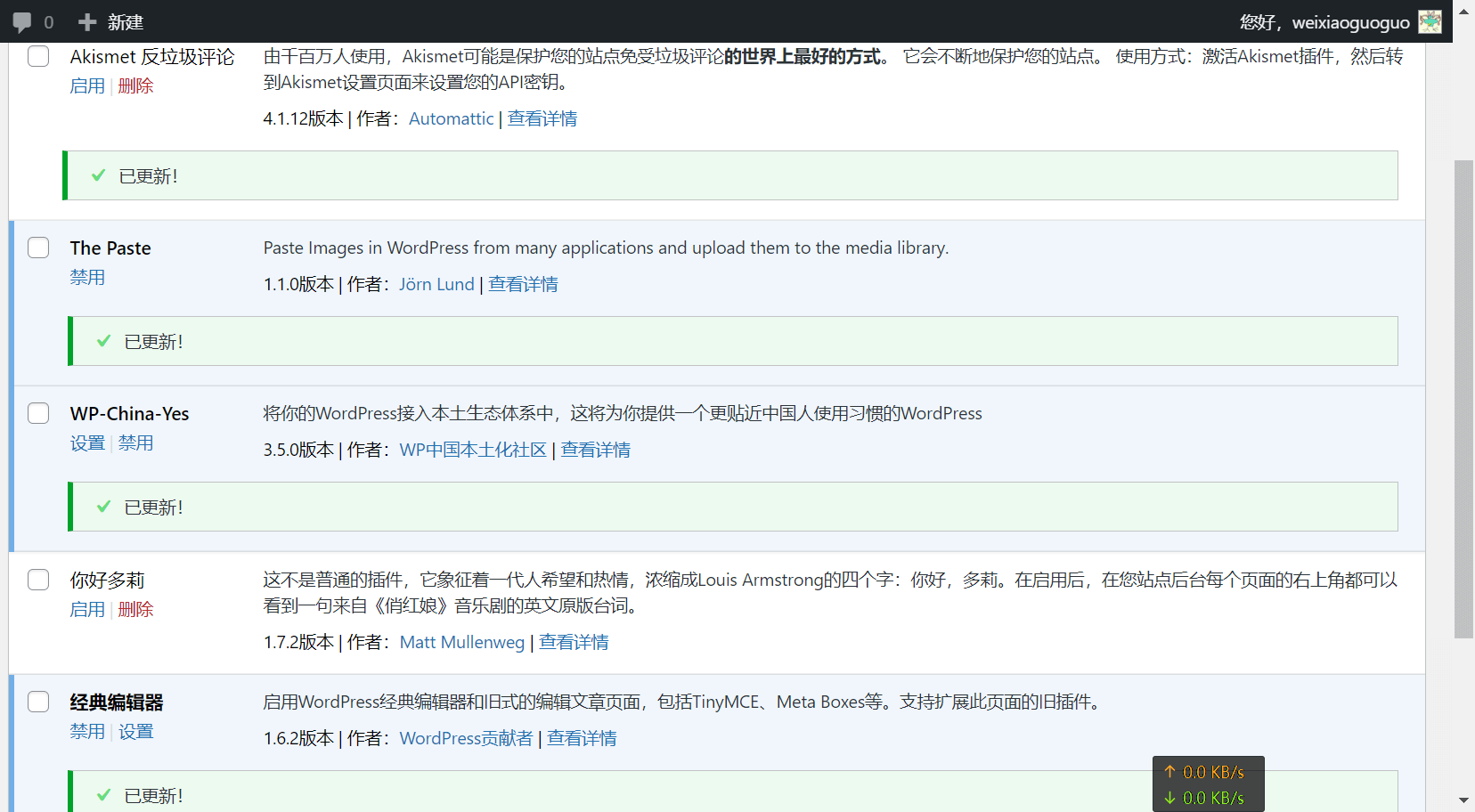The height and width of the screenshot is (812, 1475).
Task: Click weixiaoguoguo's avatar image
Action: point(1430,21)
